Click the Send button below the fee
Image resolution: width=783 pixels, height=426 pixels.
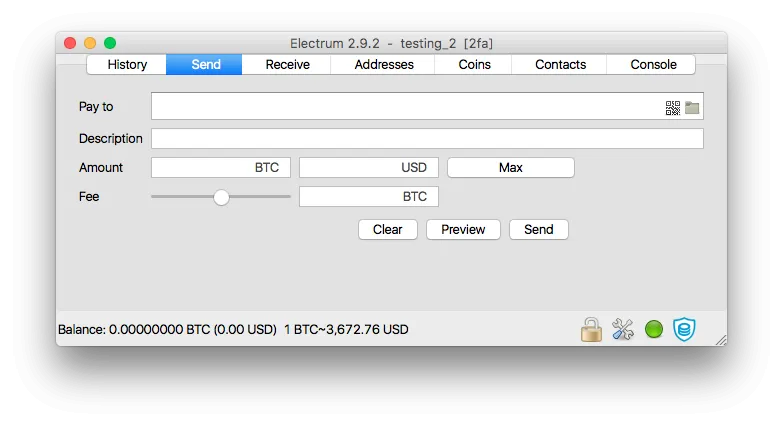click(538, 229)
